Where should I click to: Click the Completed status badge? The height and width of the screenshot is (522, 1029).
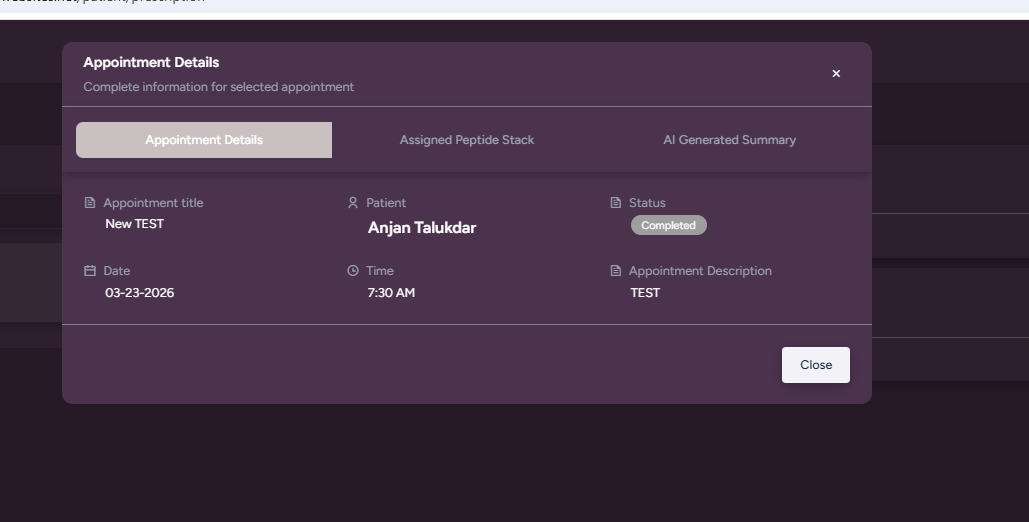tap(668, 226)
